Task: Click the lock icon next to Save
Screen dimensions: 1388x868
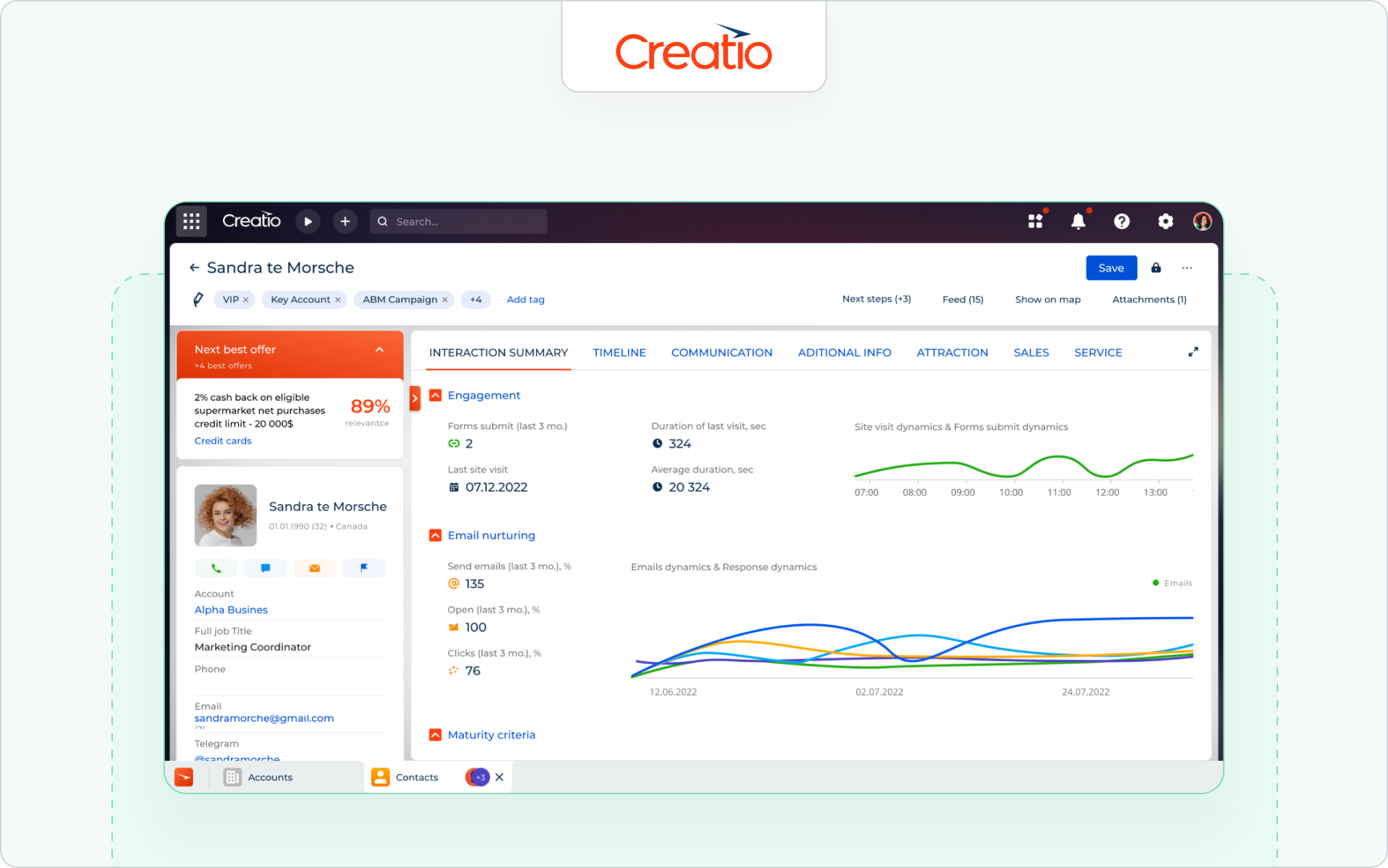Action: 1156,268
